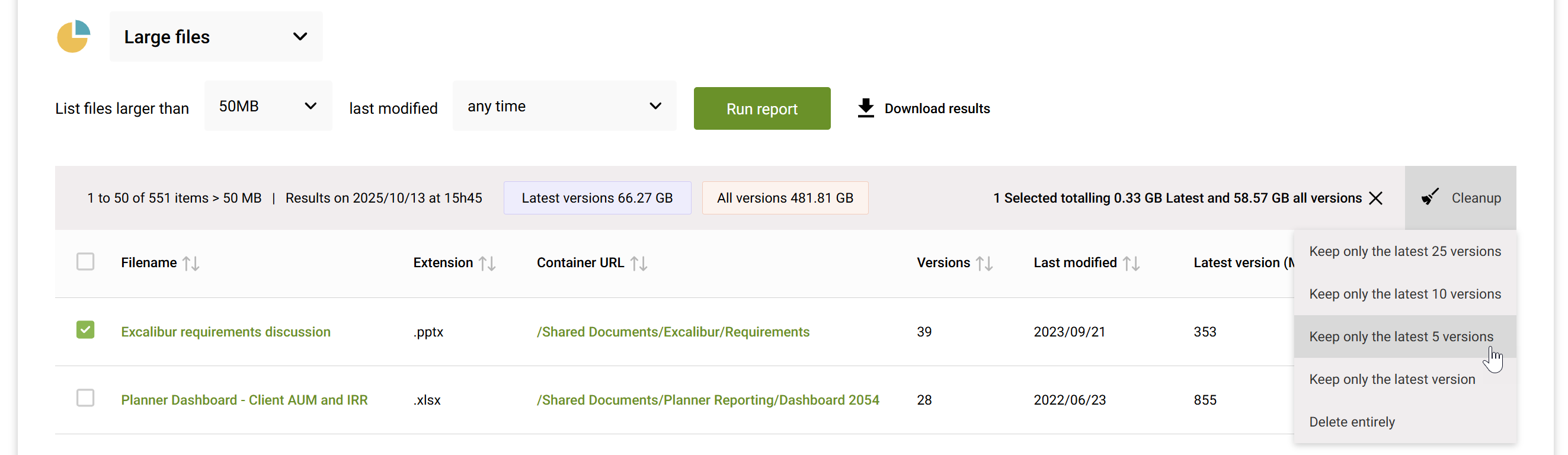1568x455 pixels.
Task: Open /Shared Documents/Excalibur/Requirements container link
Action: pyautogui.click(x=673, y=332)
